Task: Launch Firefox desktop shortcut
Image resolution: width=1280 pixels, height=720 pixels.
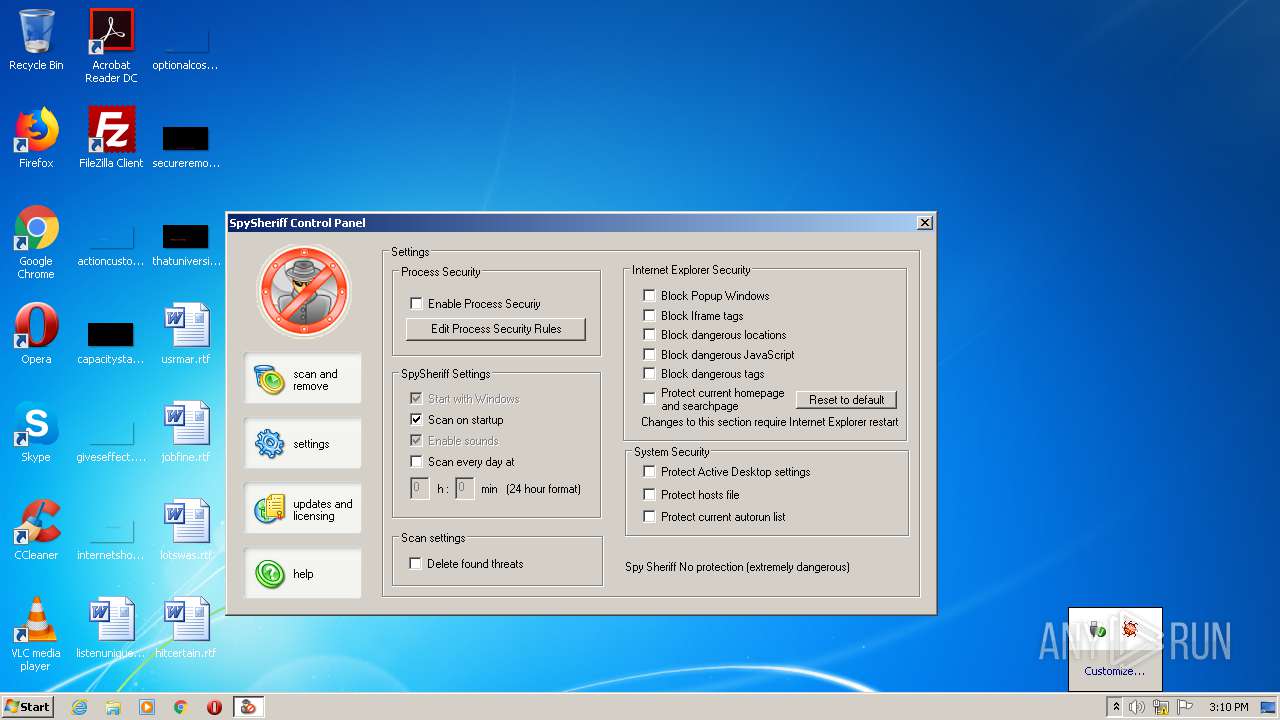Action: [36, 138]
